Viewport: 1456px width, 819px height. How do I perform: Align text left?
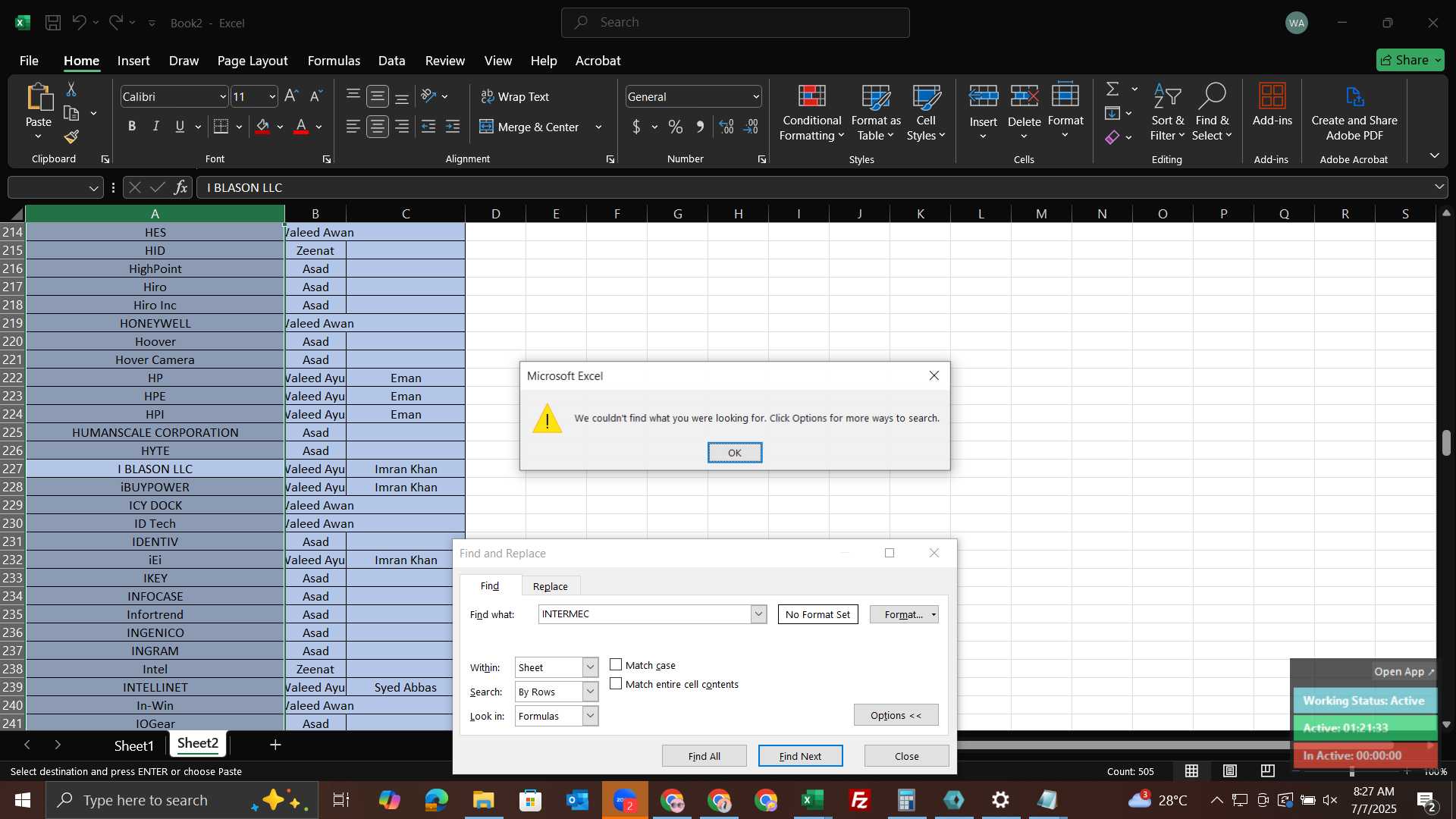pyautogui.click(x=353, y=127)
